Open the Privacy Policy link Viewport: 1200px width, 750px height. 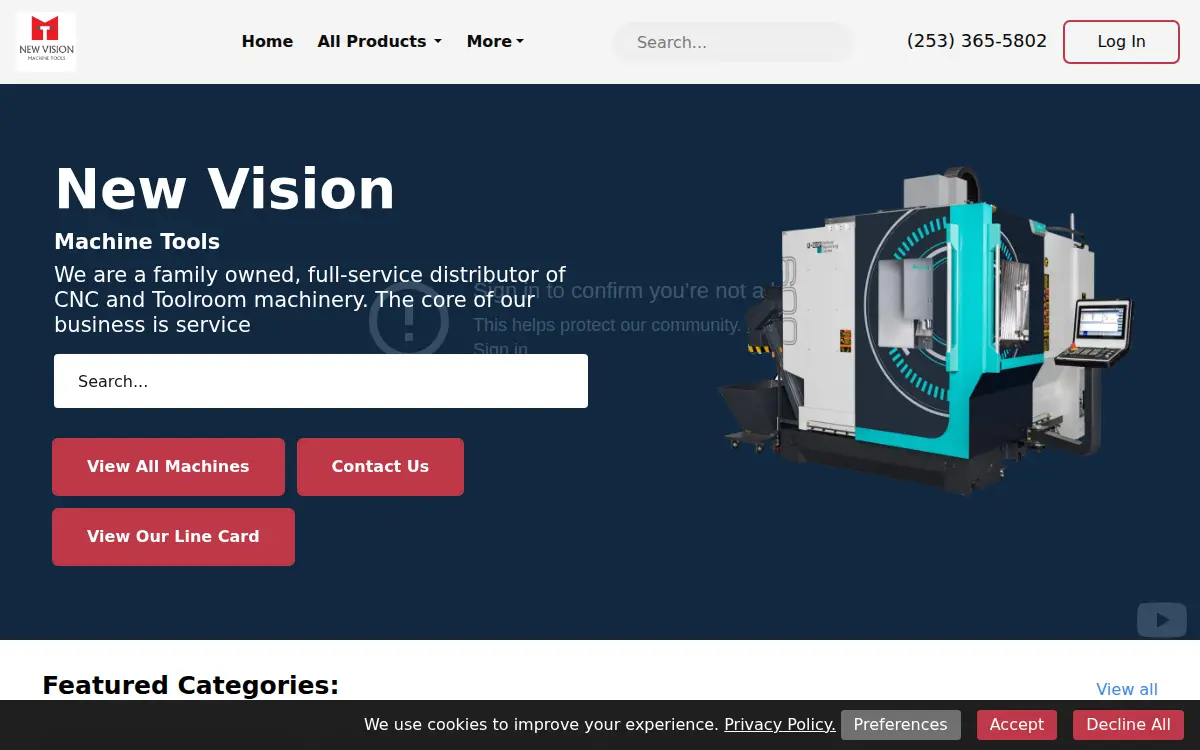point(780,725)
